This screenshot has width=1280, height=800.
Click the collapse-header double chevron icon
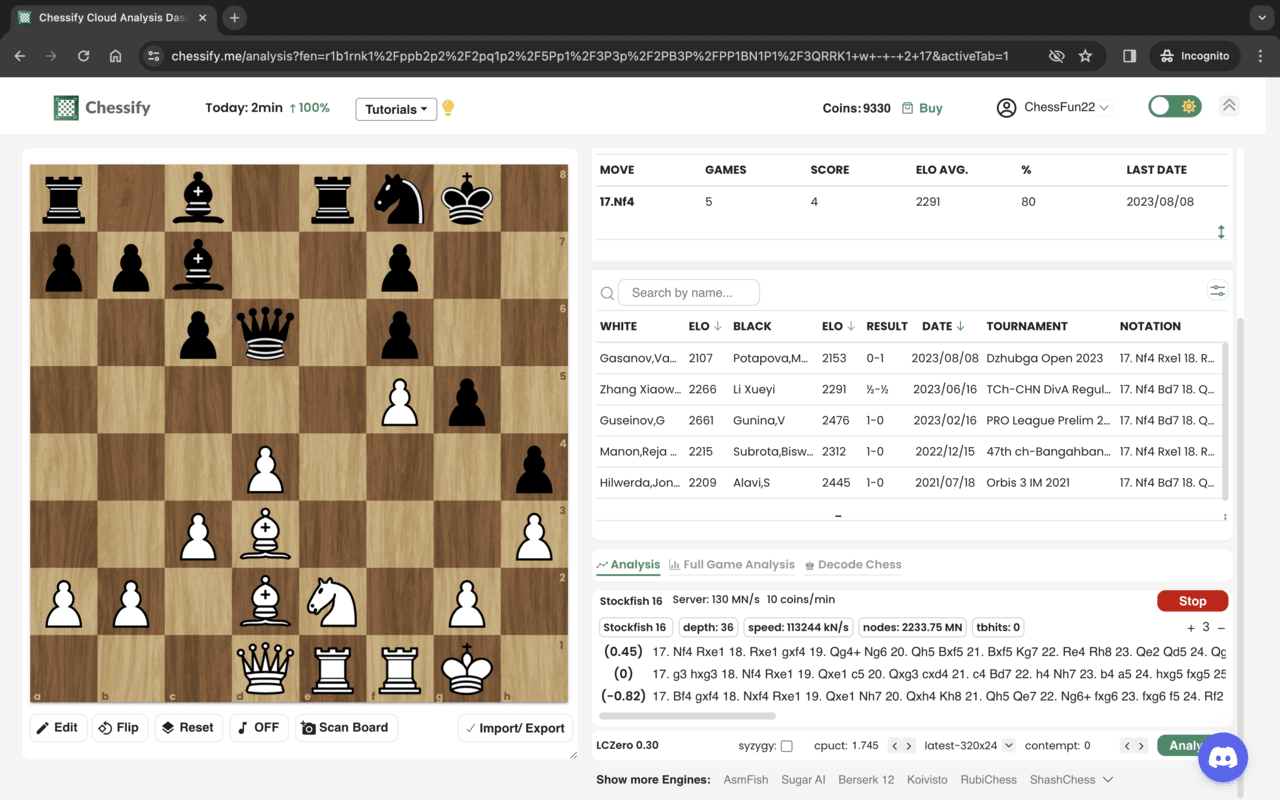[1229, 106]
